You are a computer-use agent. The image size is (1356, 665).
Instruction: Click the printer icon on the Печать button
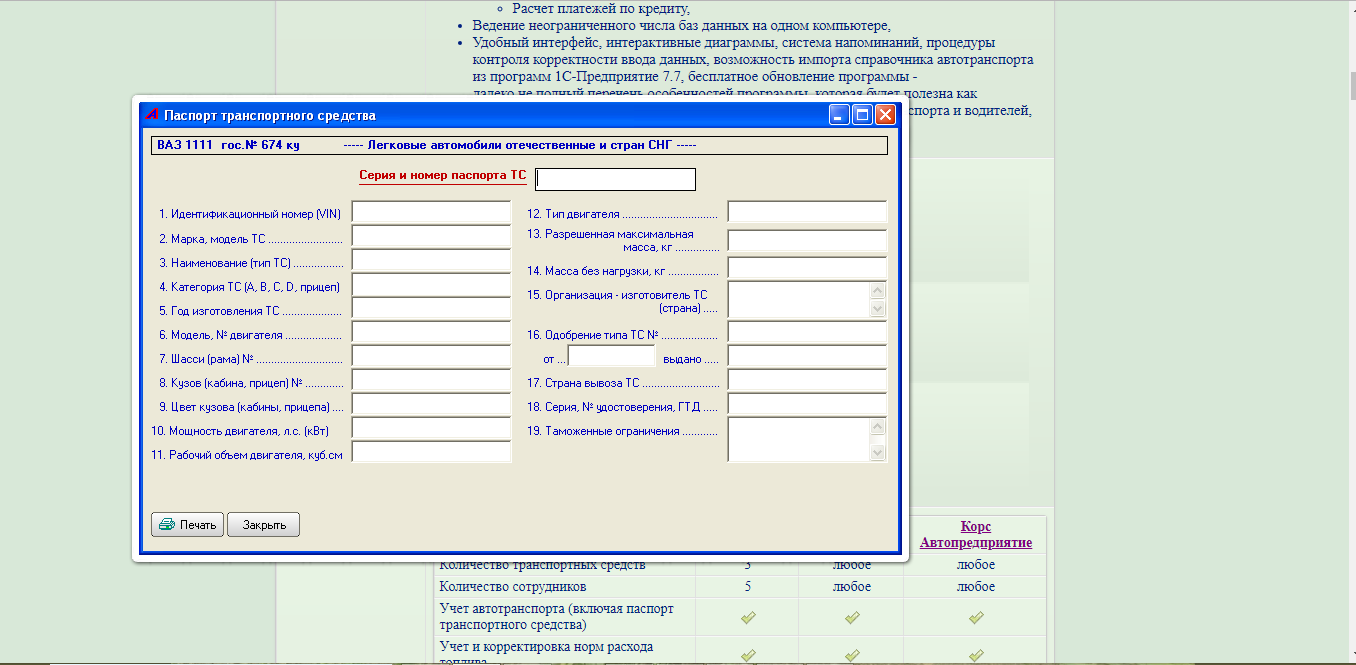point(168,523)
